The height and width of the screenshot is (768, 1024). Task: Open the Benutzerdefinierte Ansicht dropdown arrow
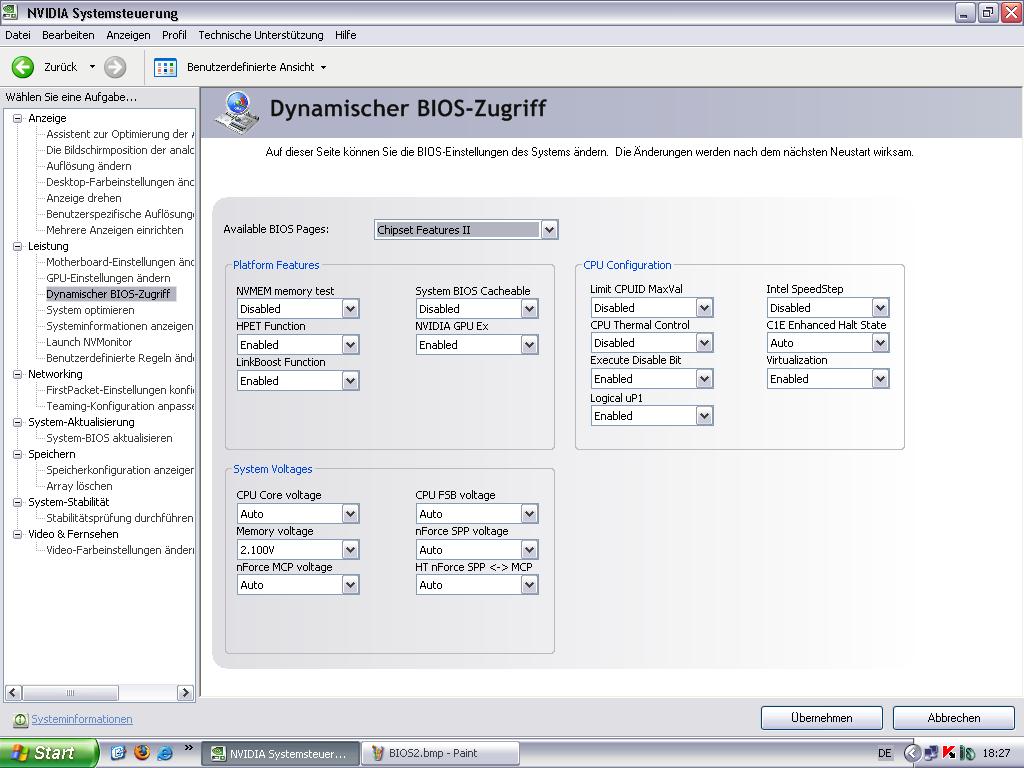pos(323,67)
